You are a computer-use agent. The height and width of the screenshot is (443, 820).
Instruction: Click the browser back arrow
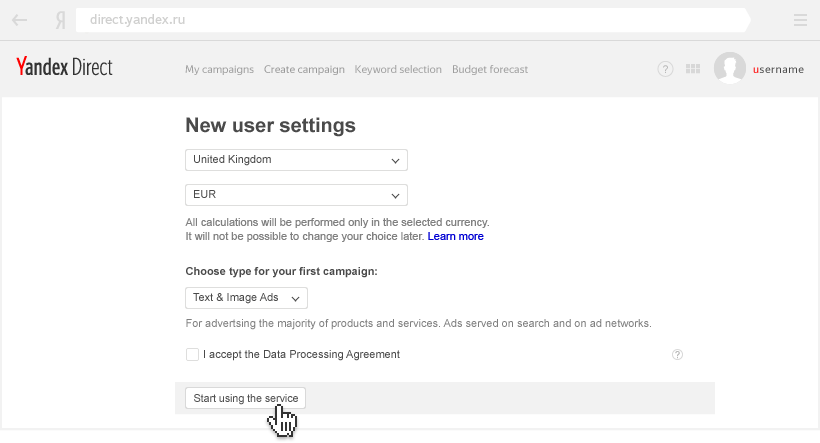click(x=20, y=19)
